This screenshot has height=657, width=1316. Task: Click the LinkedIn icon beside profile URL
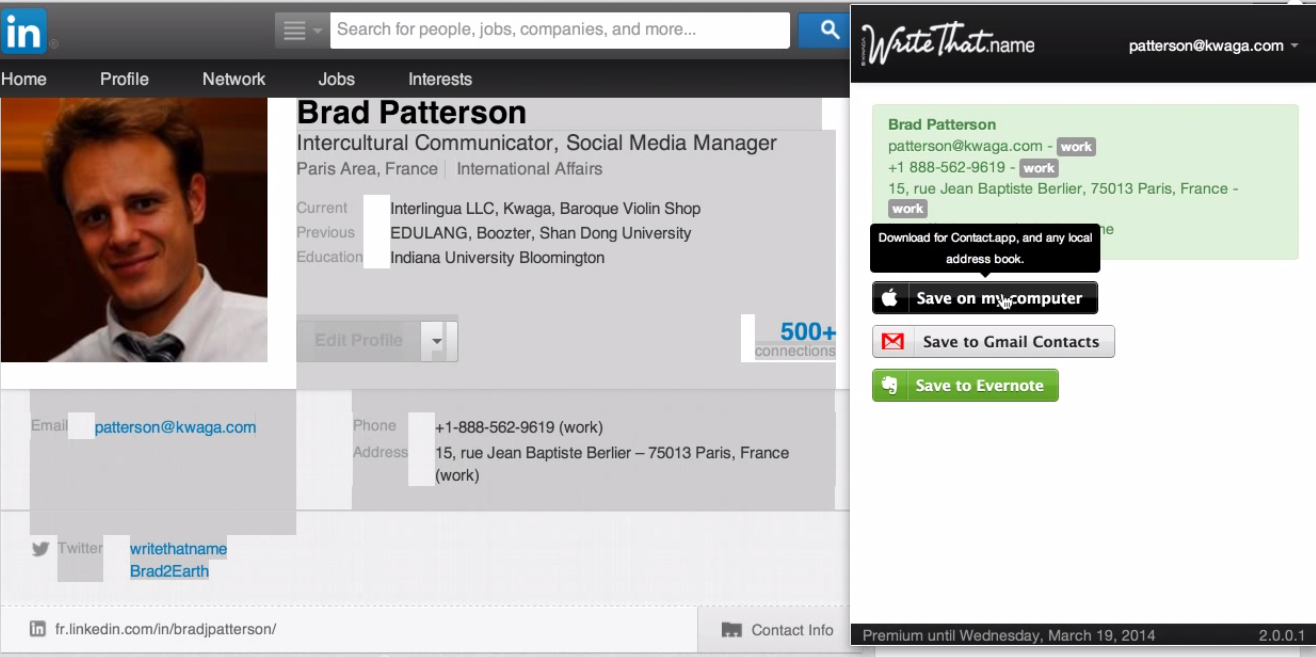click(38, 629)
